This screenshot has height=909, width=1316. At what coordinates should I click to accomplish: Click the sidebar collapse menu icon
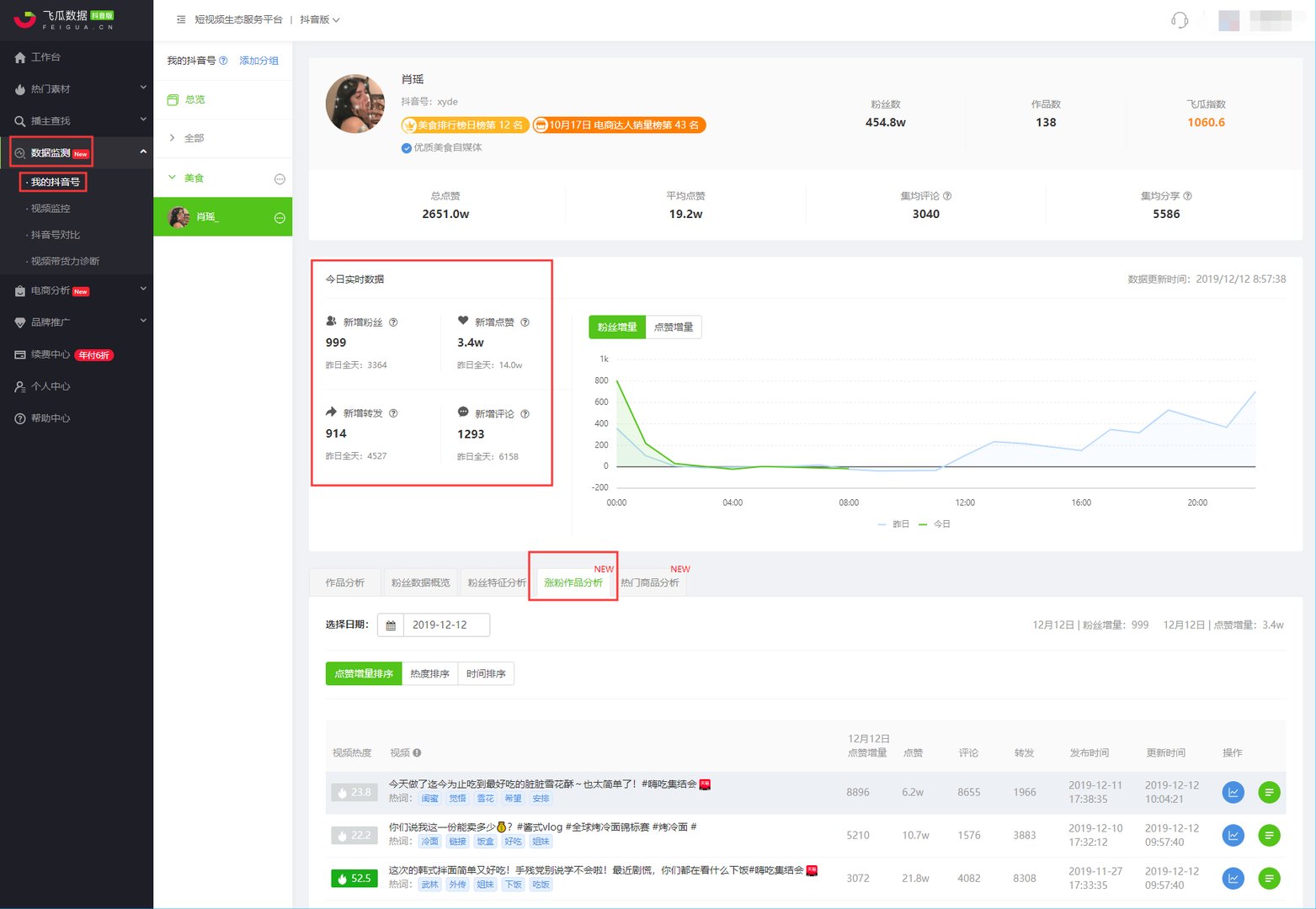coord(181,19)
